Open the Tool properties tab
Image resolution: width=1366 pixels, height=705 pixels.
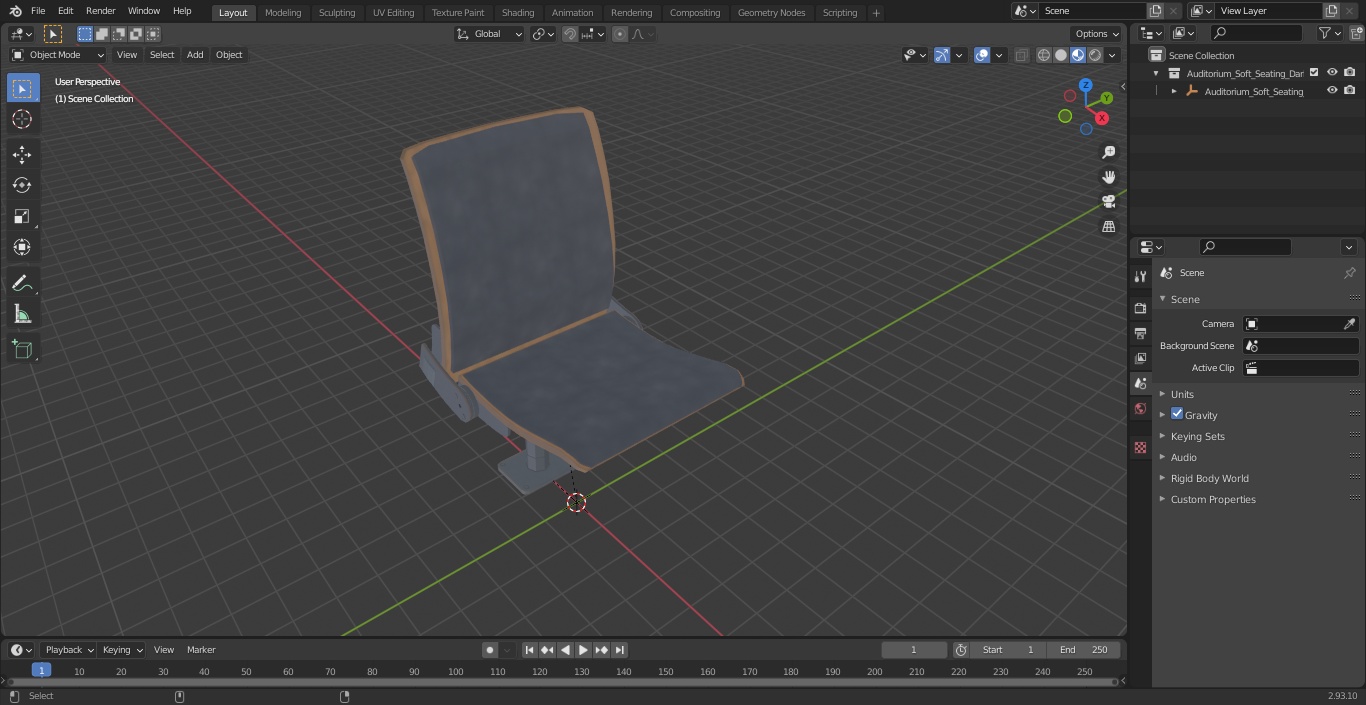(1140, 277)
